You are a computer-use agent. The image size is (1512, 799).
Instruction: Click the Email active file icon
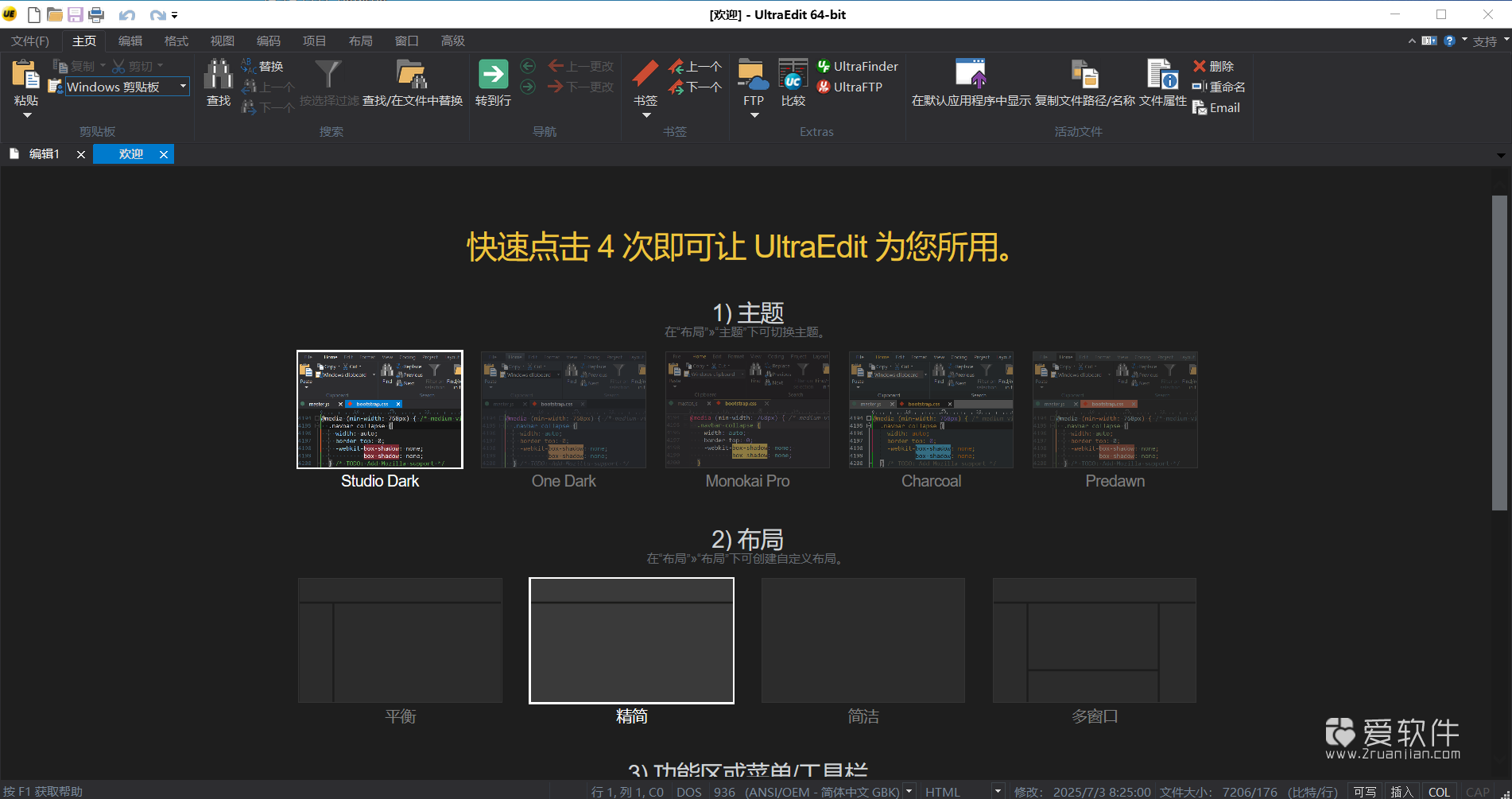coord(1200,108)
